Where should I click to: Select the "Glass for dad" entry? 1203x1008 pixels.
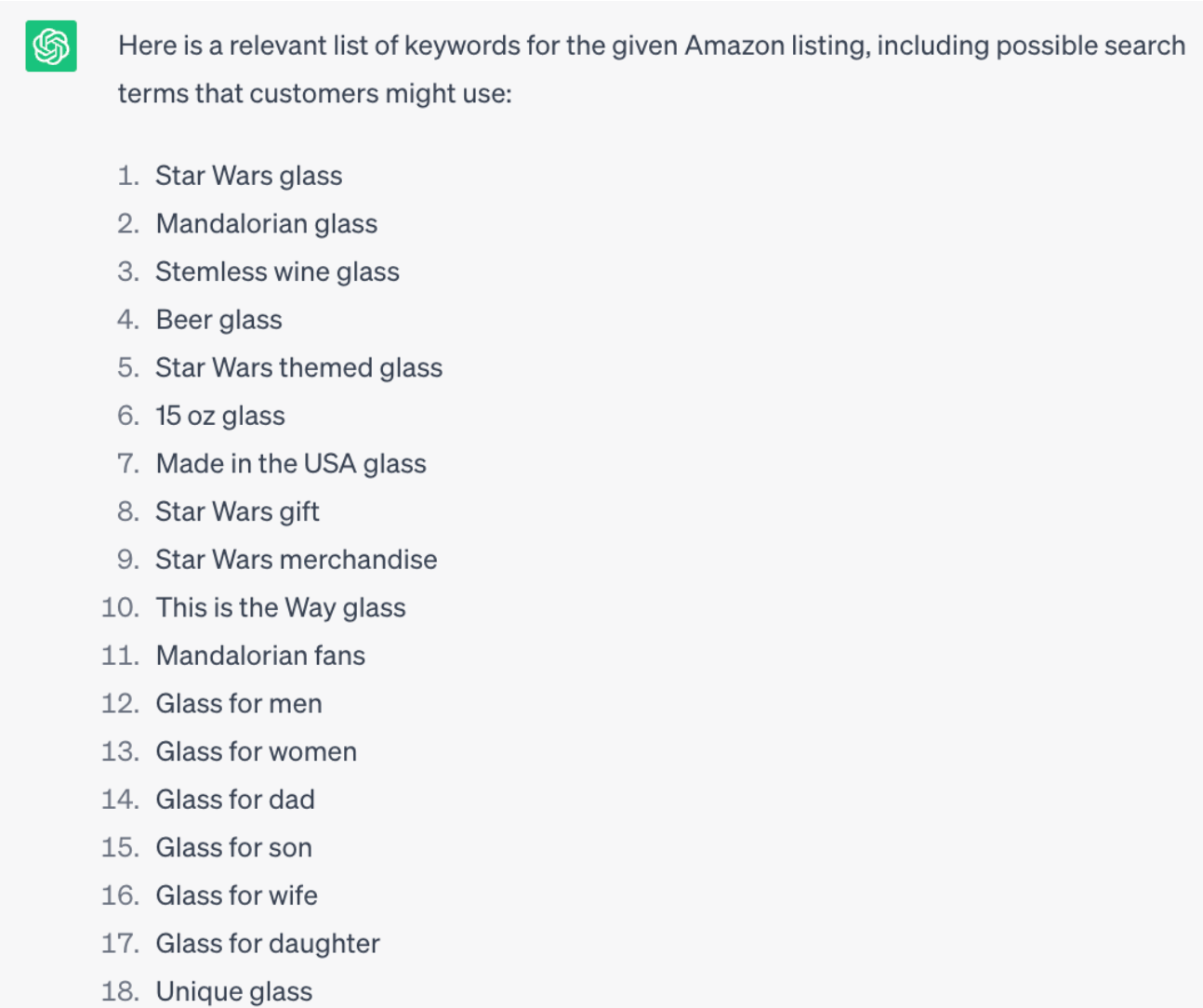point(235,800)
